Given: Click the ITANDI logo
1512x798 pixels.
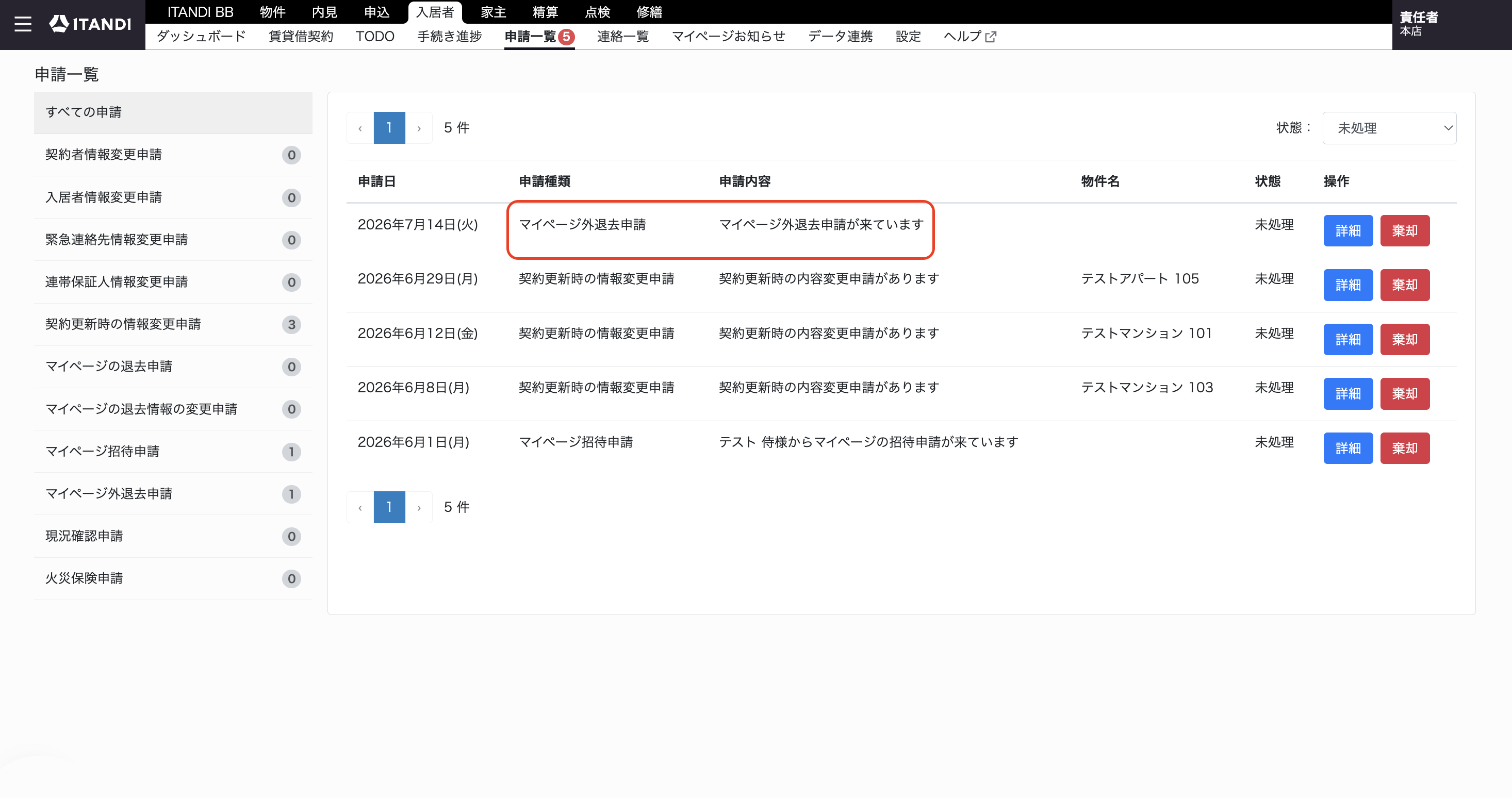Looking at the screenshot, I should pyautogui.click(x=90, y=24).
